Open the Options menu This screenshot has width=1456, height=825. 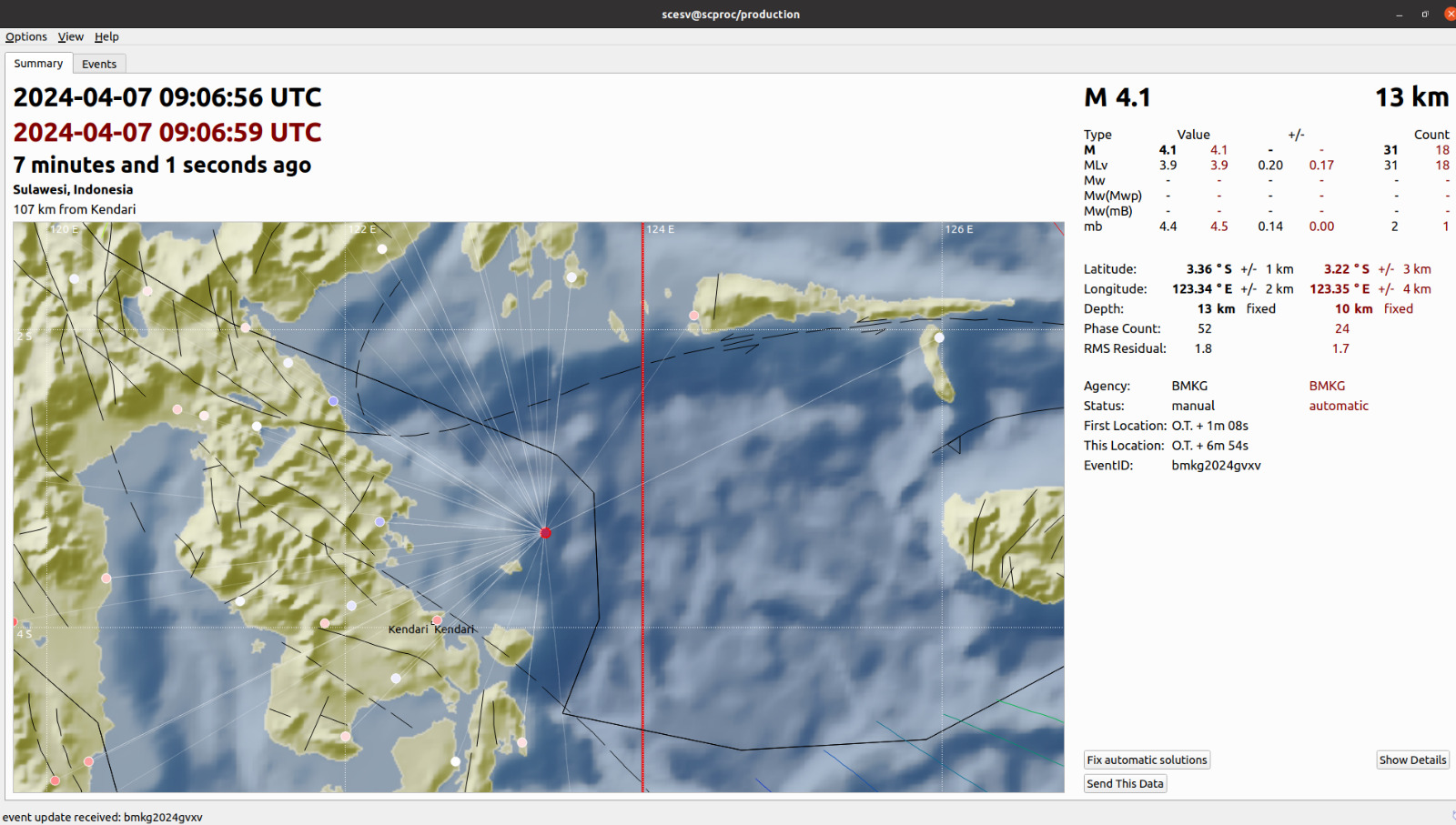[26, 36]
